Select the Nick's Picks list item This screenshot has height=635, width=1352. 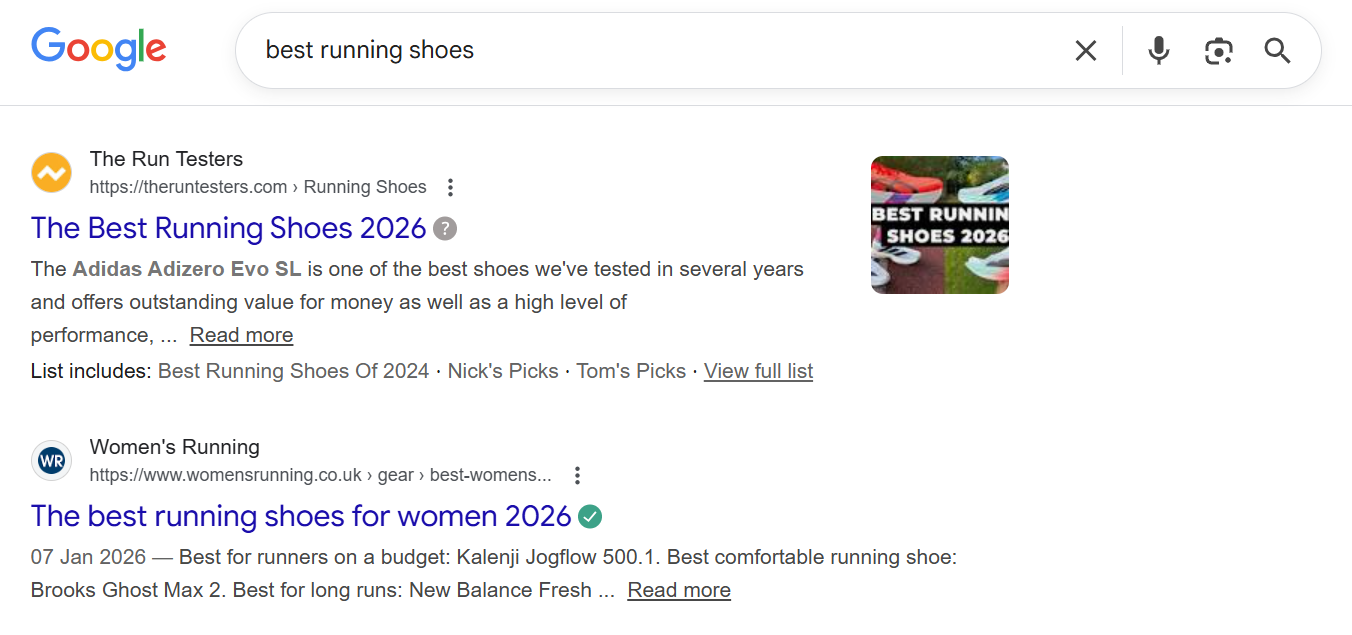pos(502,370)
